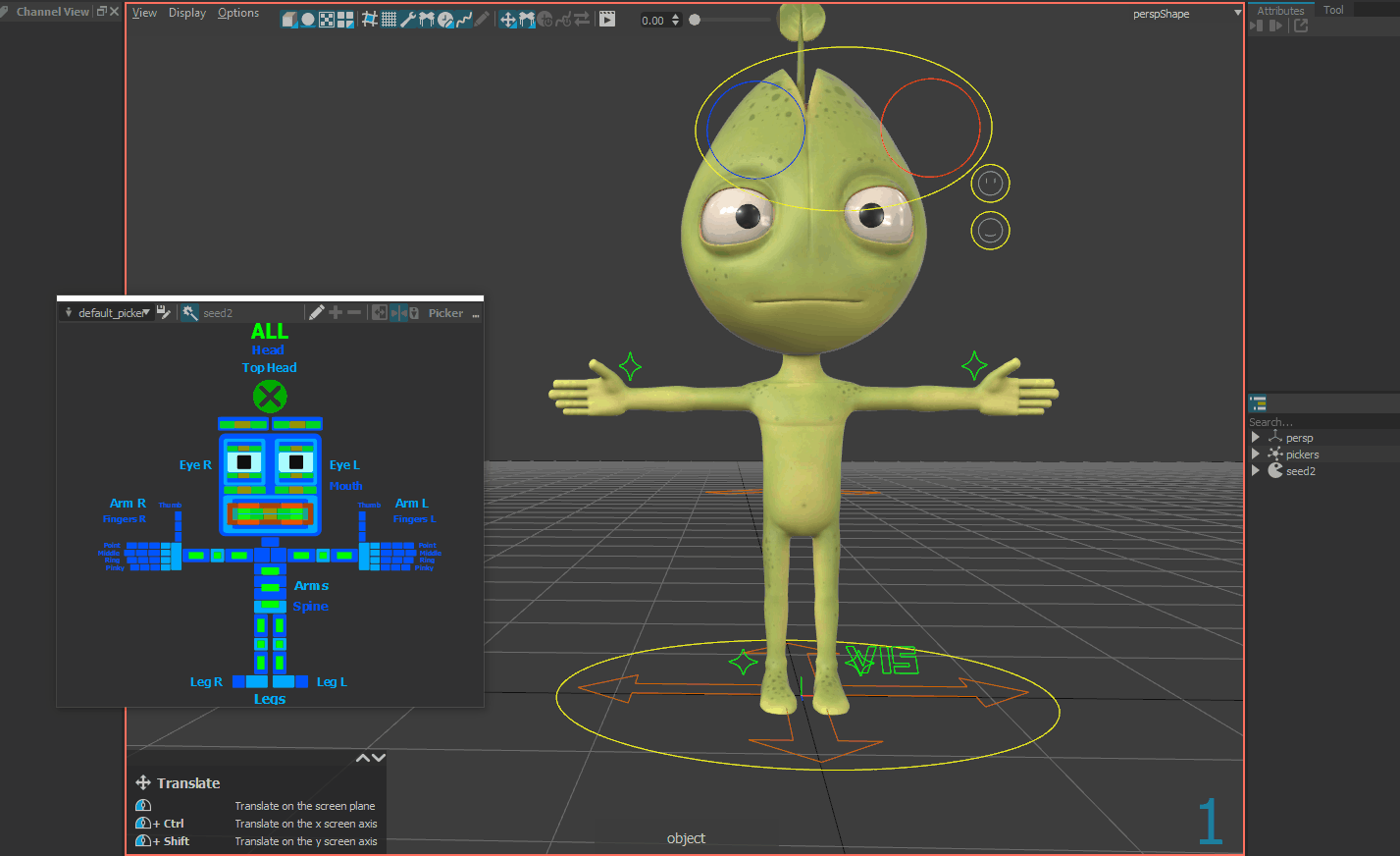Expand the seed2 node in the outliner
This screenshot has height=856, width=1400.
(1256, 470)
